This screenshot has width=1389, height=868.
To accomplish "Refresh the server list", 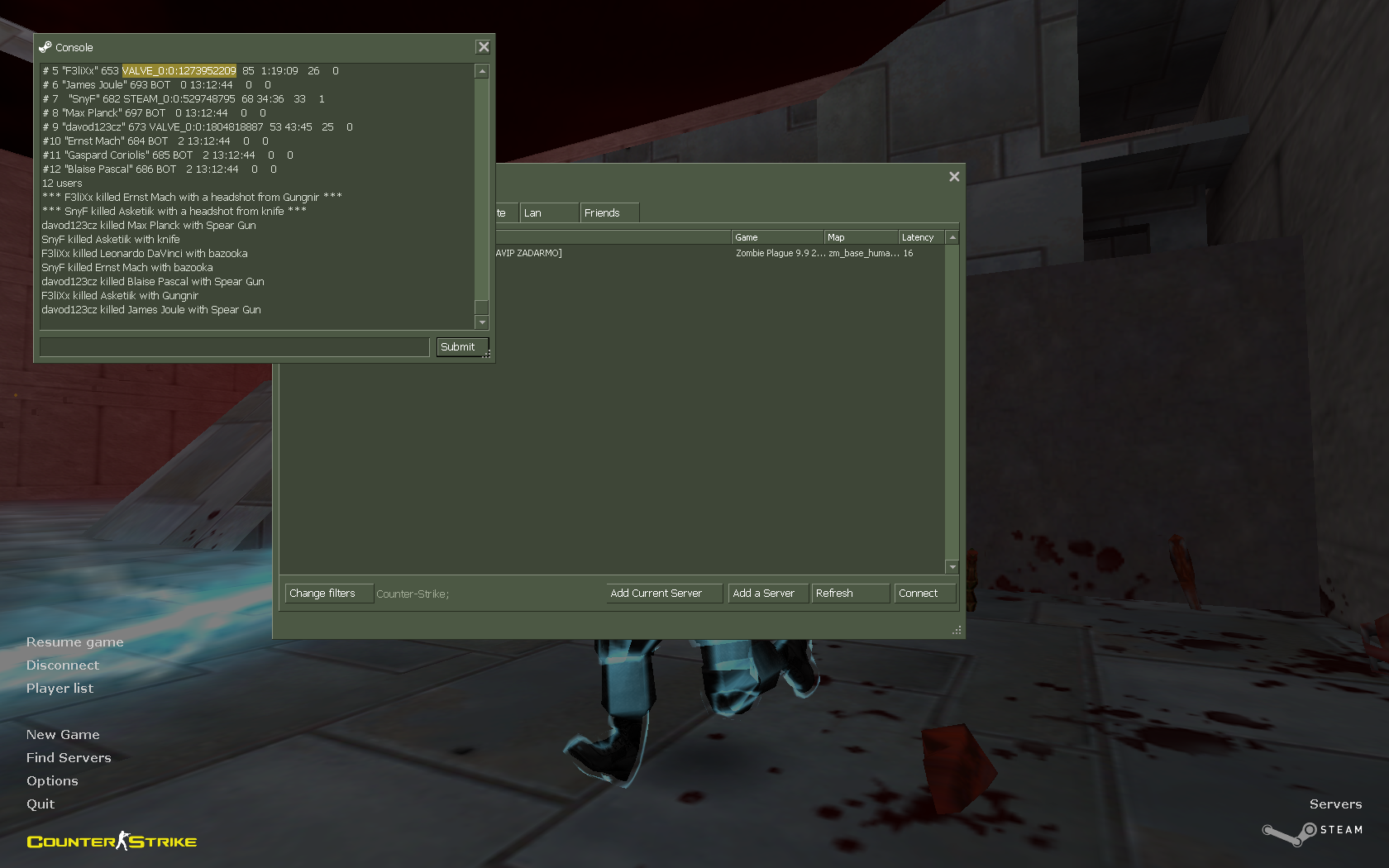I will 850,594.
